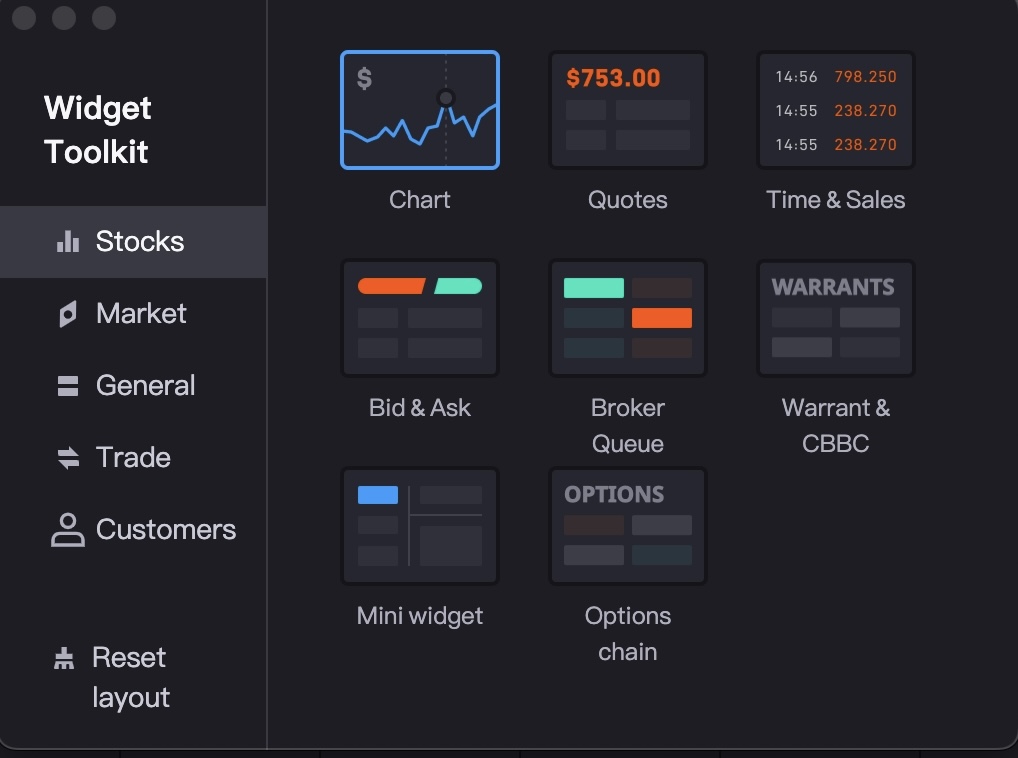
Task: Switch to the Market tab
Action: click(x=141, y=314)
